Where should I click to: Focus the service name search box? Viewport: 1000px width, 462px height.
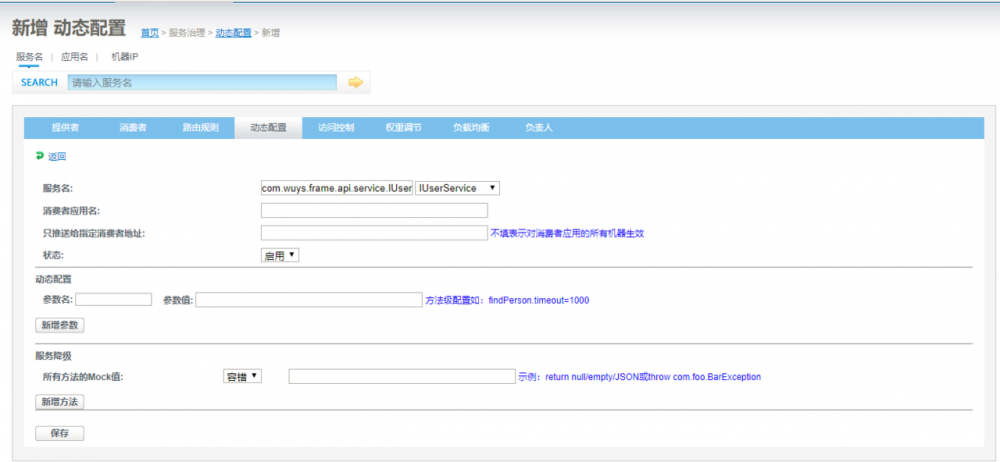coord(202,82)
